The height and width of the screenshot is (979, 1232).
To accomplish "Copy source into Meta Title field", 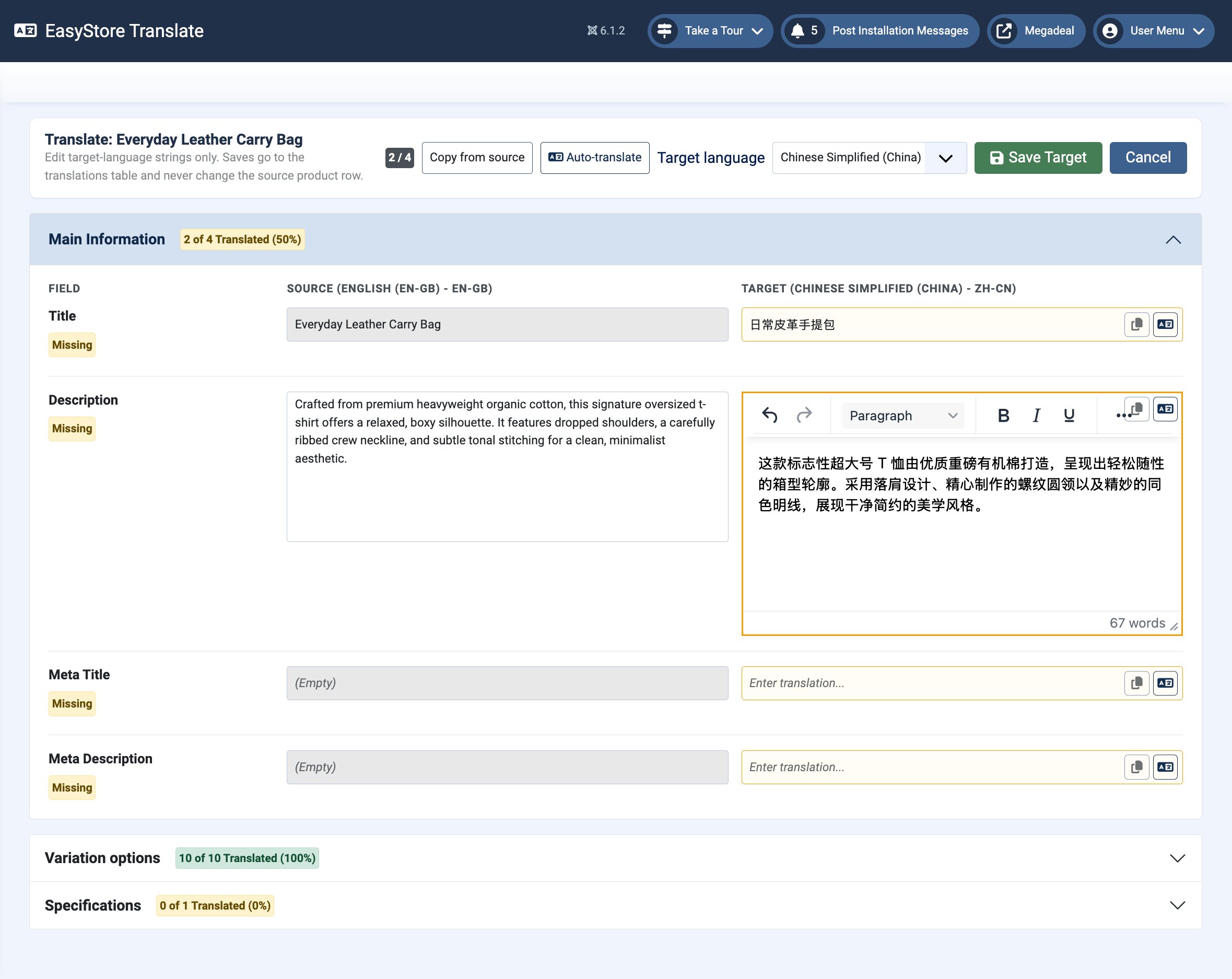I will click(1136, 683).
